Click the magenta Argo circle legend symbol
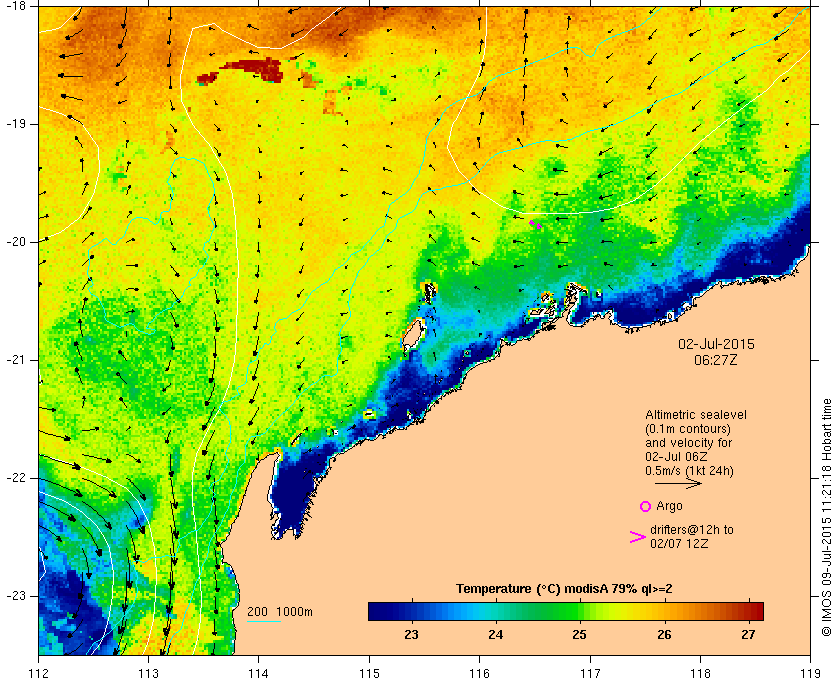 [645, 506]
